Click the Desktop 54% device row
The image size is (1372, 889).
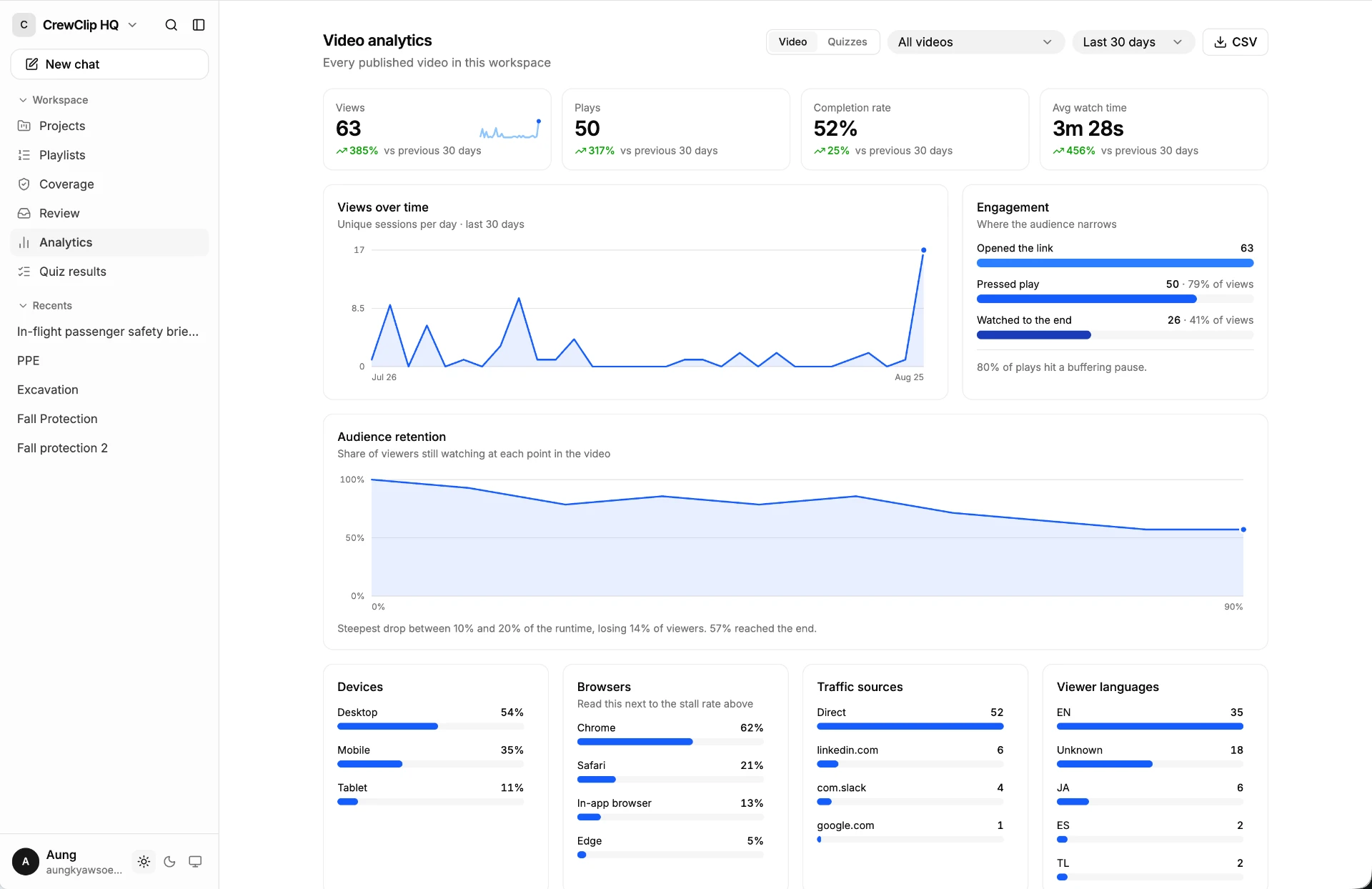(x=430, y=718)
